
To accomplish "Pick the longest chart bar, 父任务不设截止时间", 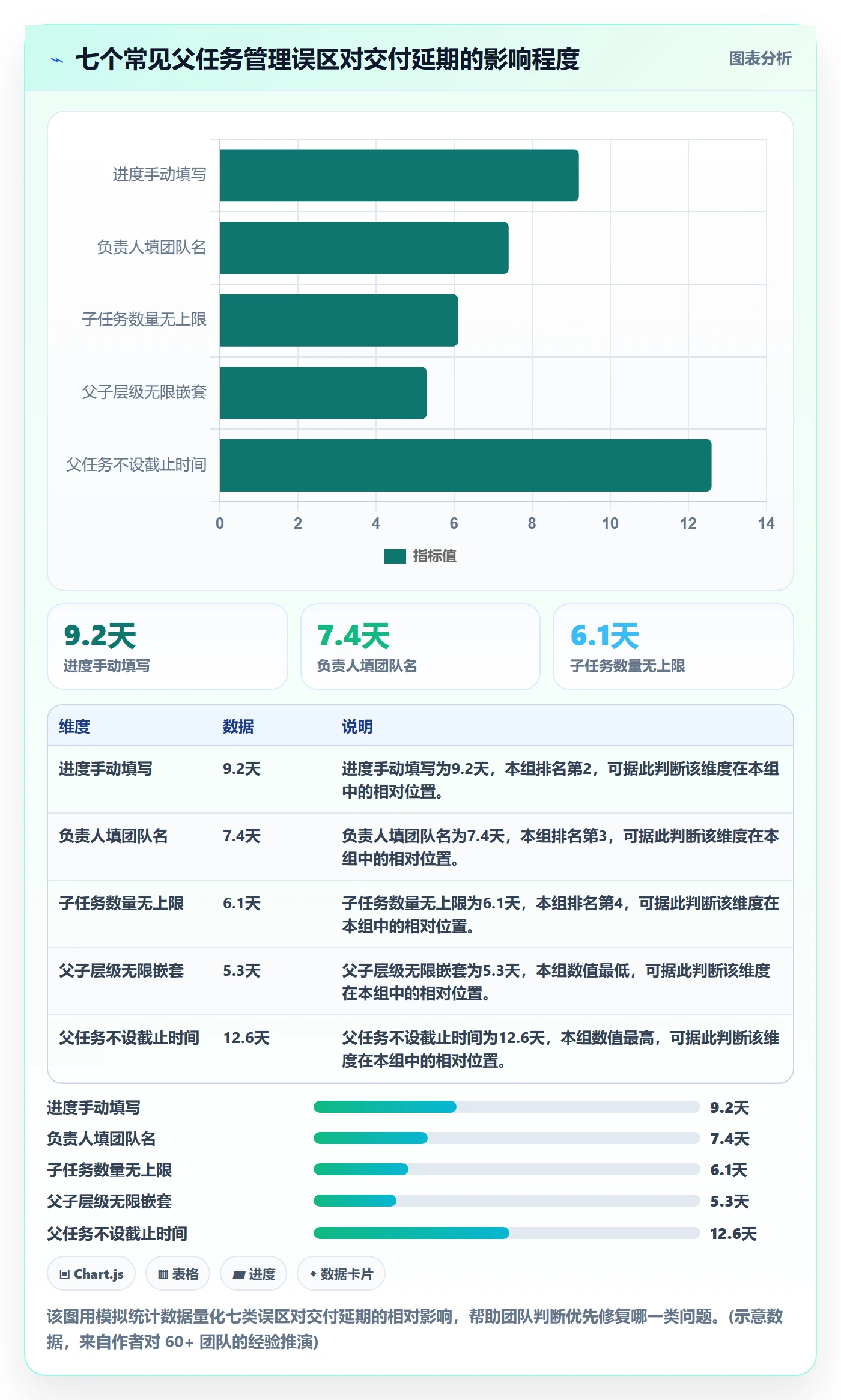I will pos(466,465).
